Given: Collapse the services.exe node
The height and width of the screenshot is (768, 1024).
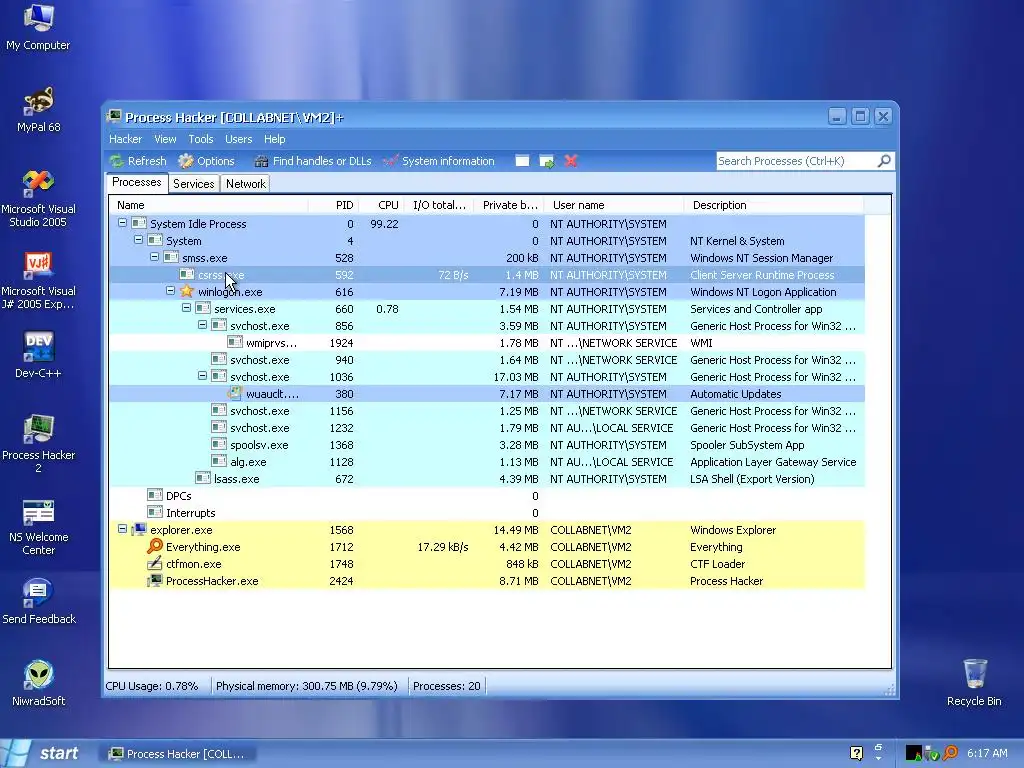Looking at the screenshot, I should (186, 308).
